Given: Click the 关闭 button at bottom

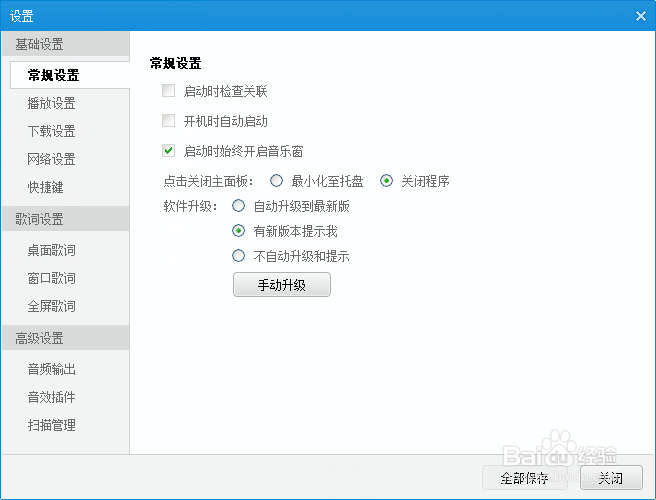Looking at the screenshot, I should tap(611, 477).
